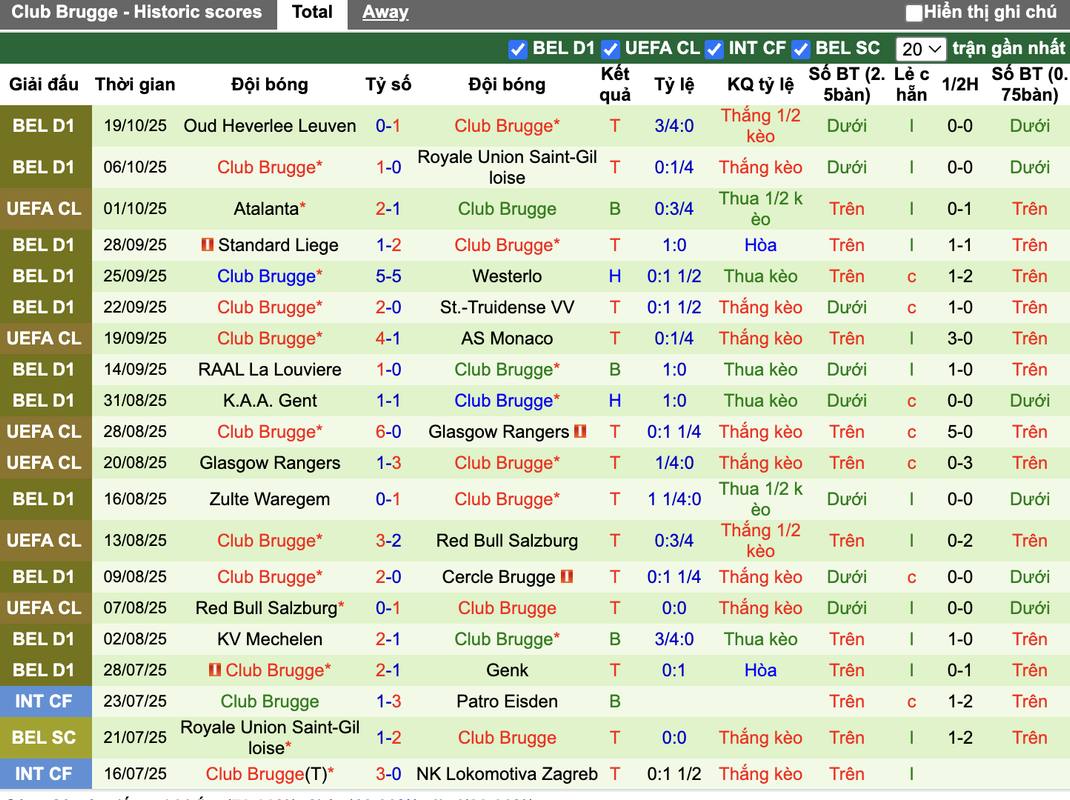Screen dimensions: 1070x800
Task: Click the date 02/08/25
Action: point(135,639)
